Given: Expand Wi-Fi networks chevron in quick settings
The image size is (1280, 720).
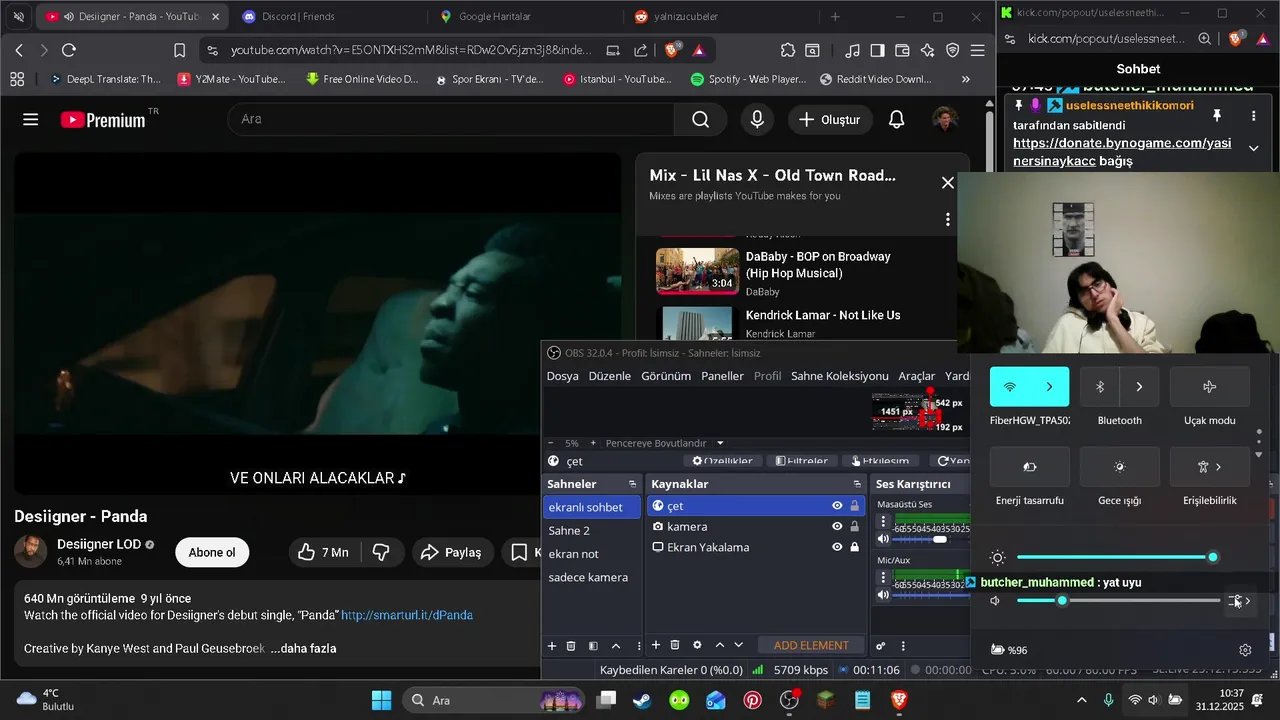Looking at the screenshot, I should click(x=1049, y=387).
